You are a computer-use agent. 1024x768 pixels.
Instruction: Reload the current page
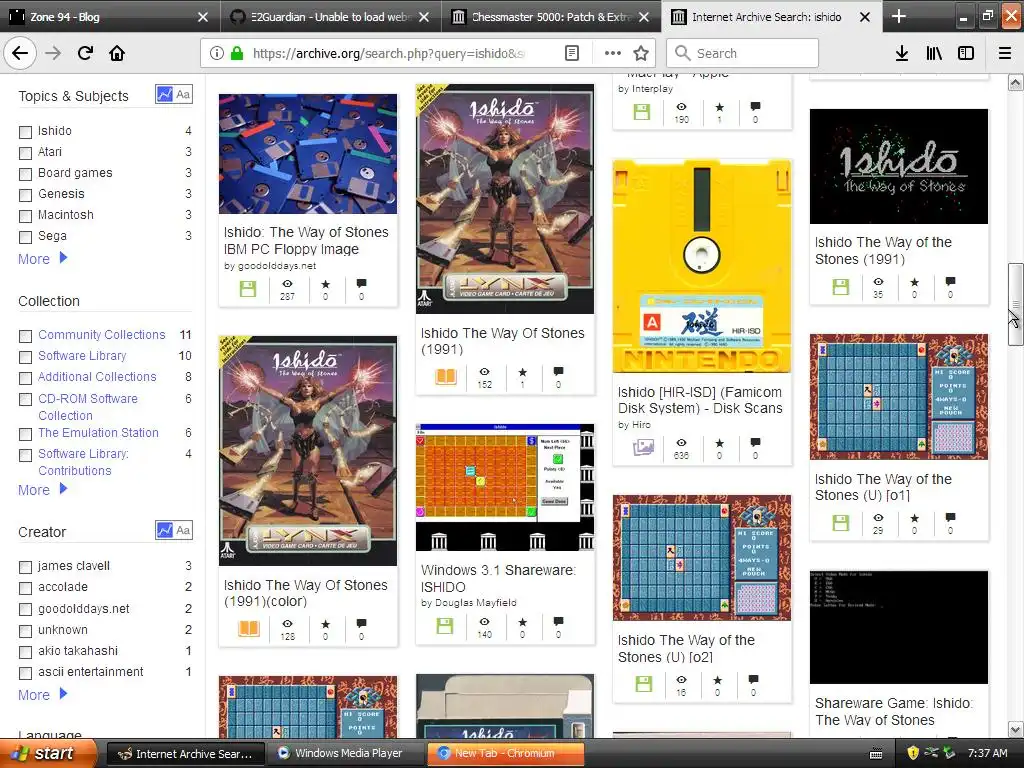tap(85, 53)
